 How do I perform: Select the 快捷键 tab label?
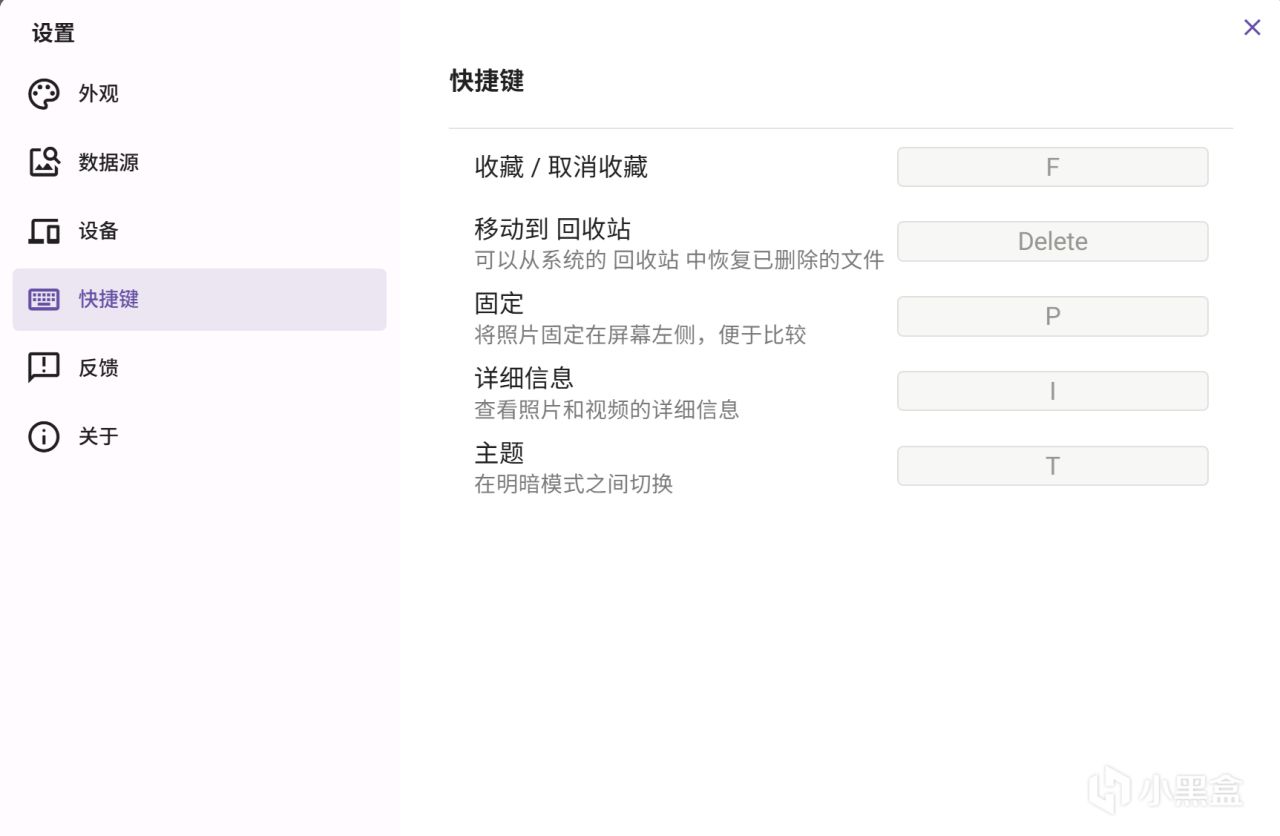tap(109, 299)
